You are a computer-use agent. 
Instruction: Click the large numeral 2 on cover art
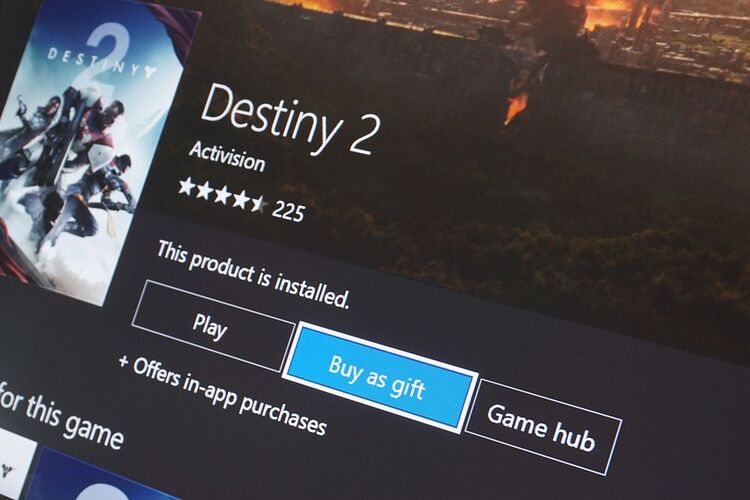tap(109, 55)
